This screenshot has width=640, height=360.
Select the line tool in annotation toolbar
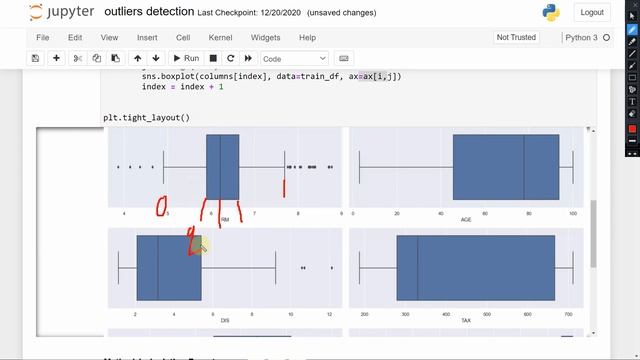[x=632, y=53]
